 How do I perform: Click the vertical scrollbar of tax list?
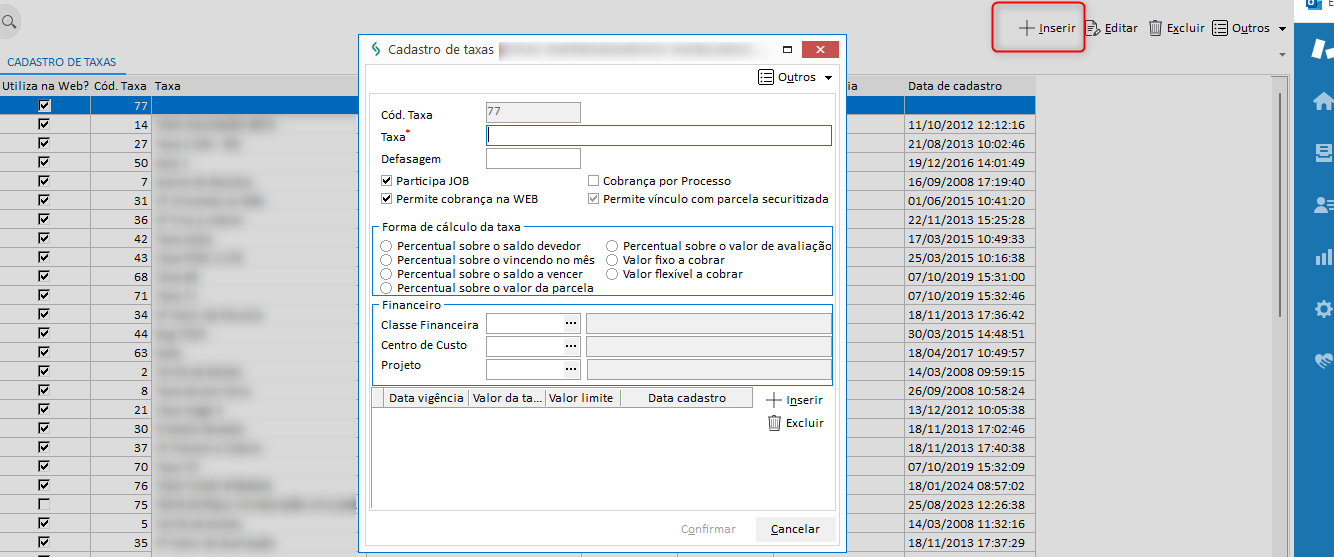point(1282,300)
